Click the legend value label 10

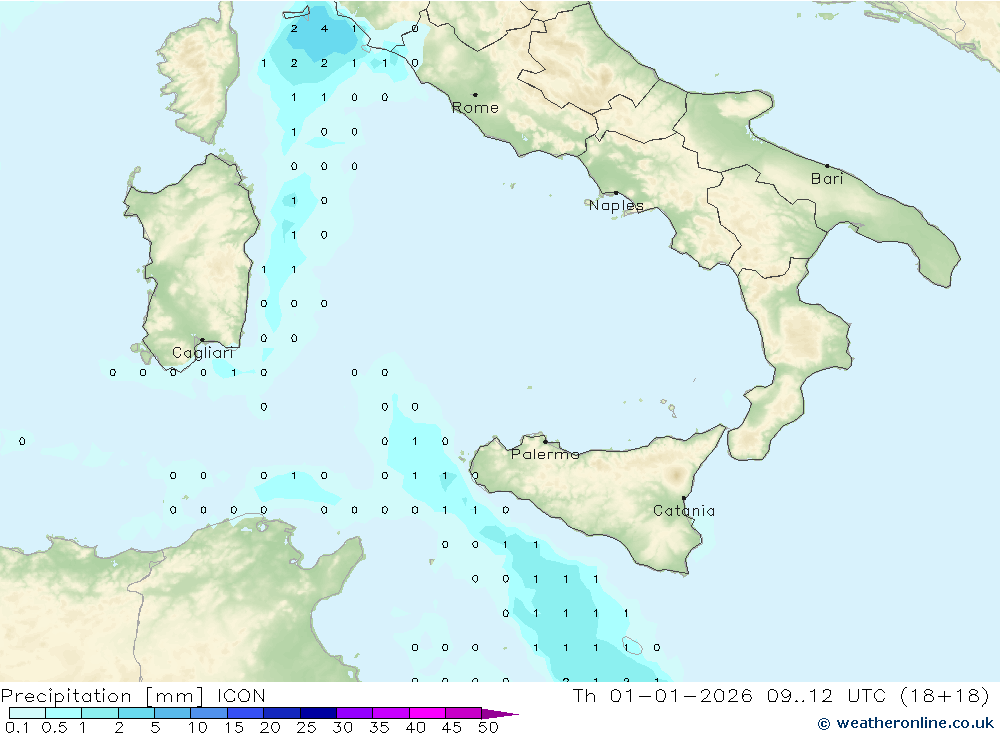pyautogui.click(x=198, y=727)
